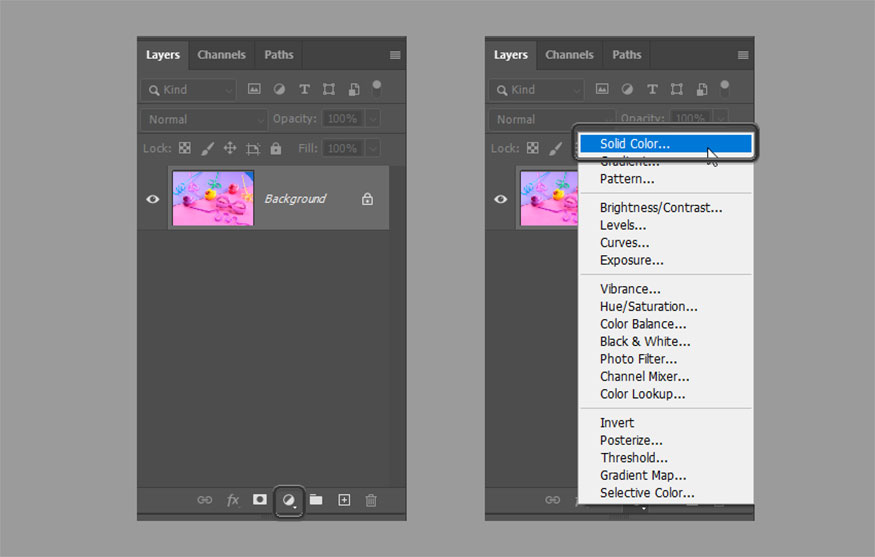
Task: Filter shape layers in left panel
Action: [x=329, y=89]
